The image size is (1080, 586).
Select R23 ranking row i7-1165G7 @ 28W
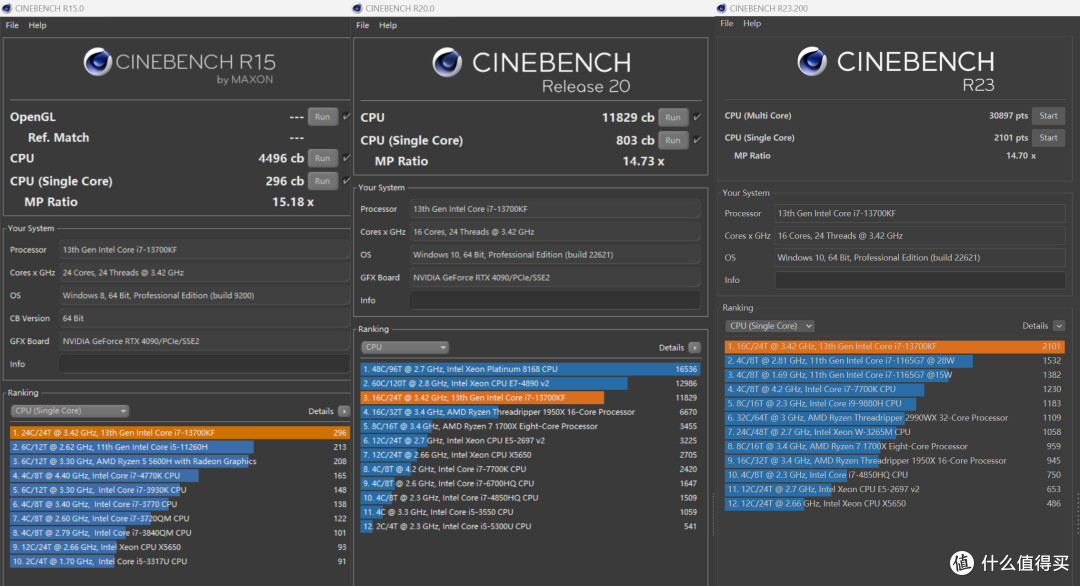click(x=895, y=361)
